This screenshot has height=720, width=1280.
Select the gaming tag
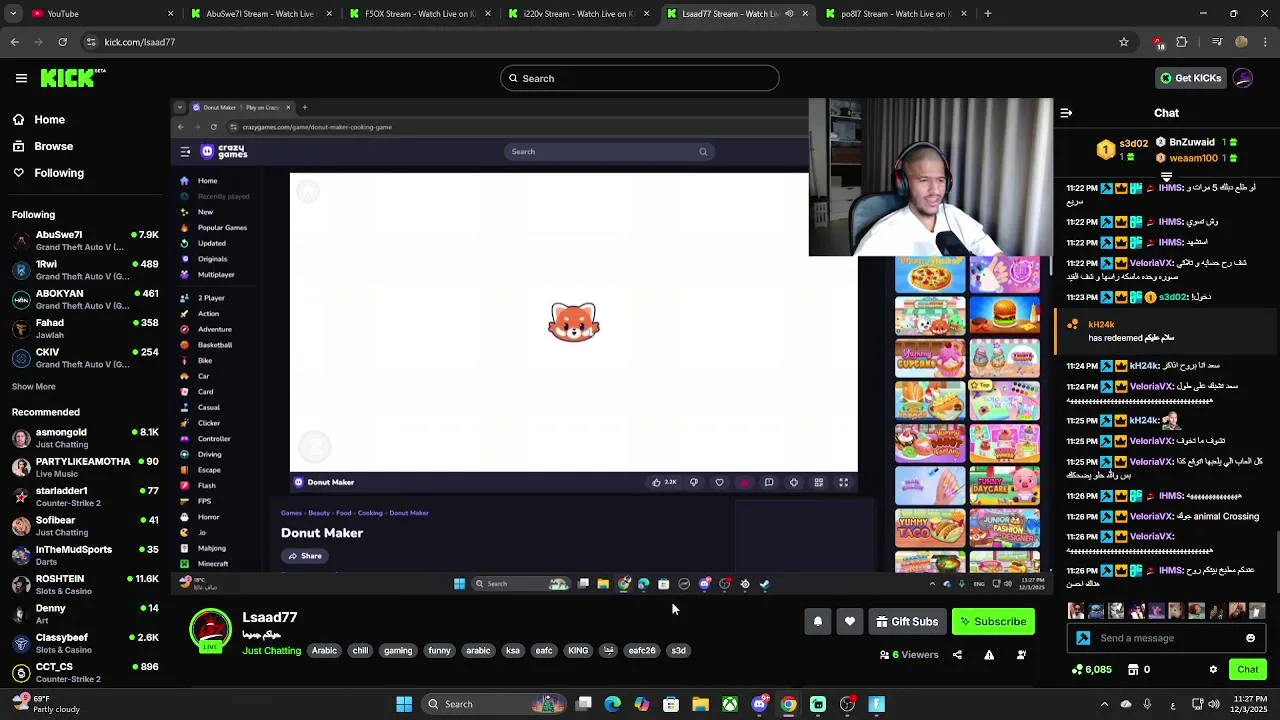pos(398,651)
